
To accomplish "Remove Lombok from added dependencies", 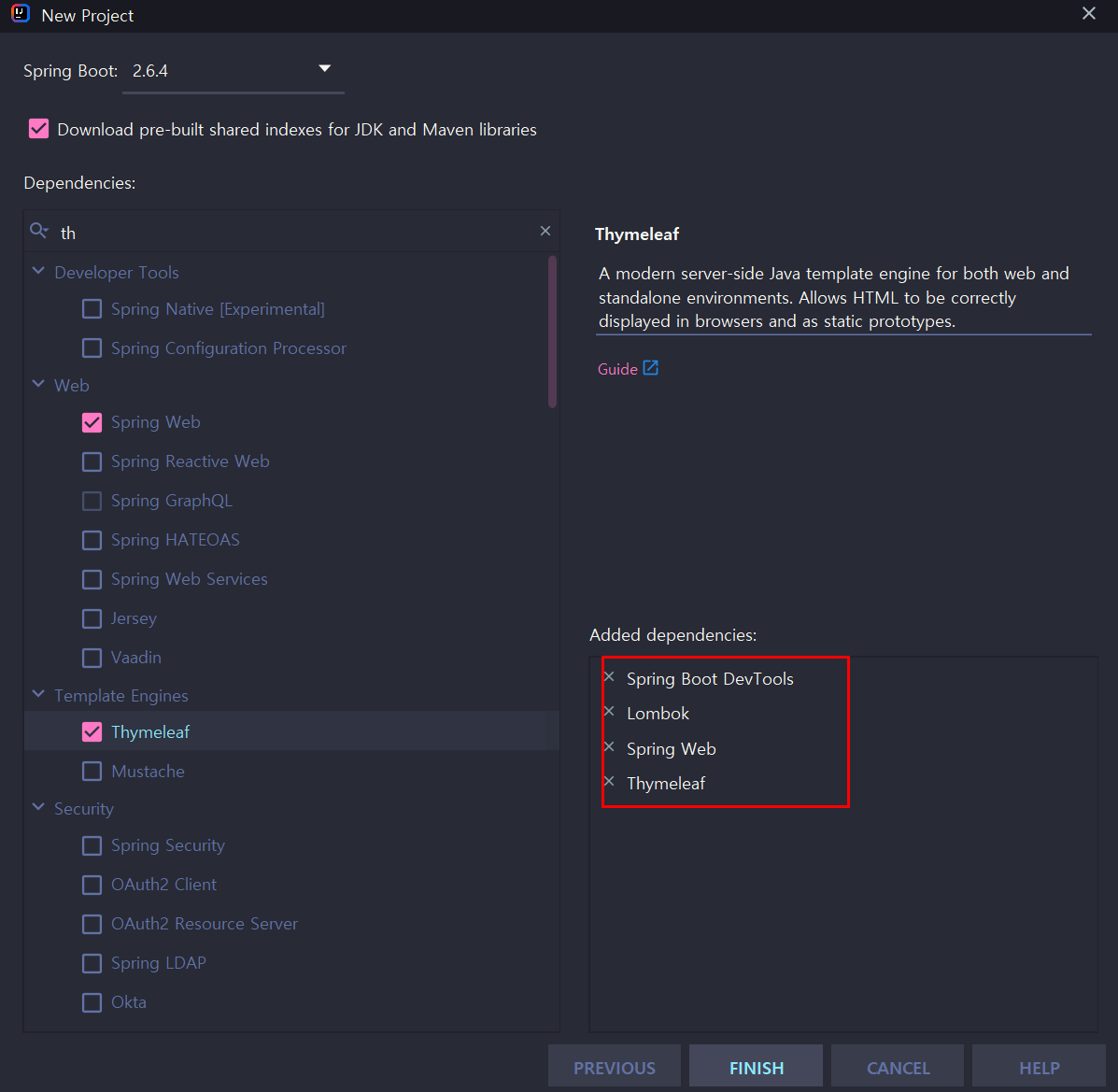I will [609, 711].
